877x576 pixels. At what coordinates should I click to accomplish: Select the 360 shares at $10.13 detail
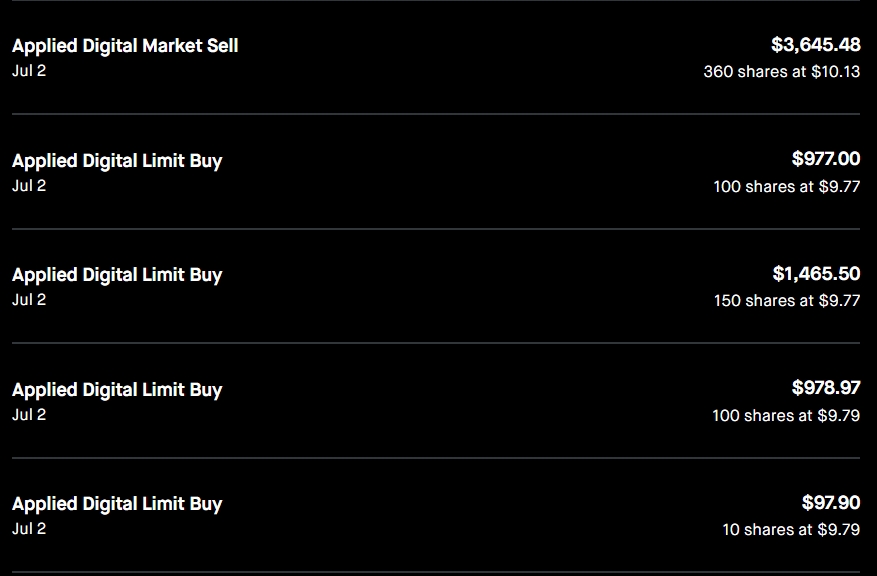point(781,72)
